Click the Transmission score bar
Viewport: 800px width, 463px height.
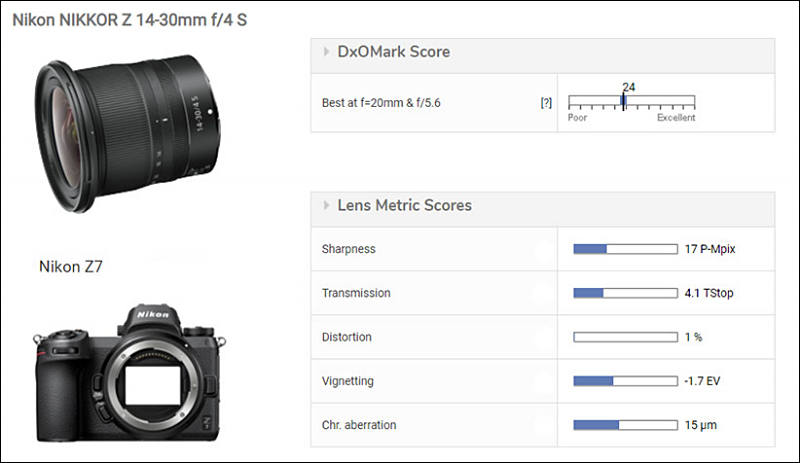point(626,293)
